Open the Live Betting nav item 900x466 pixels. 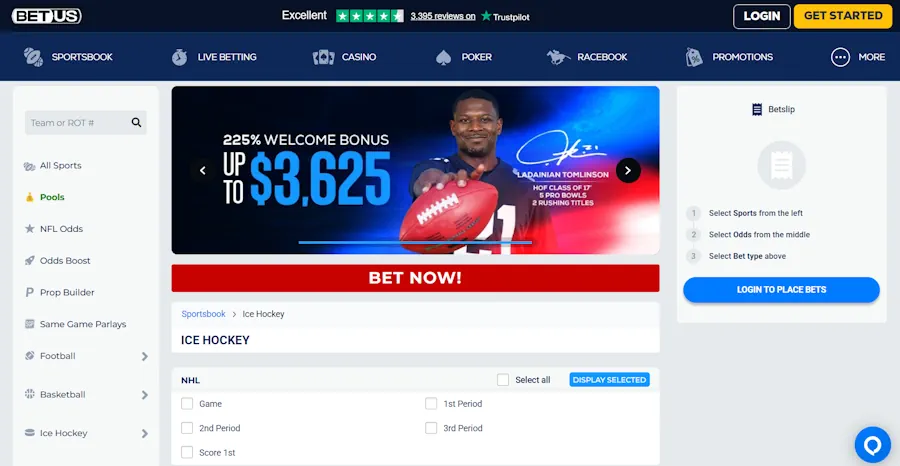214,57
